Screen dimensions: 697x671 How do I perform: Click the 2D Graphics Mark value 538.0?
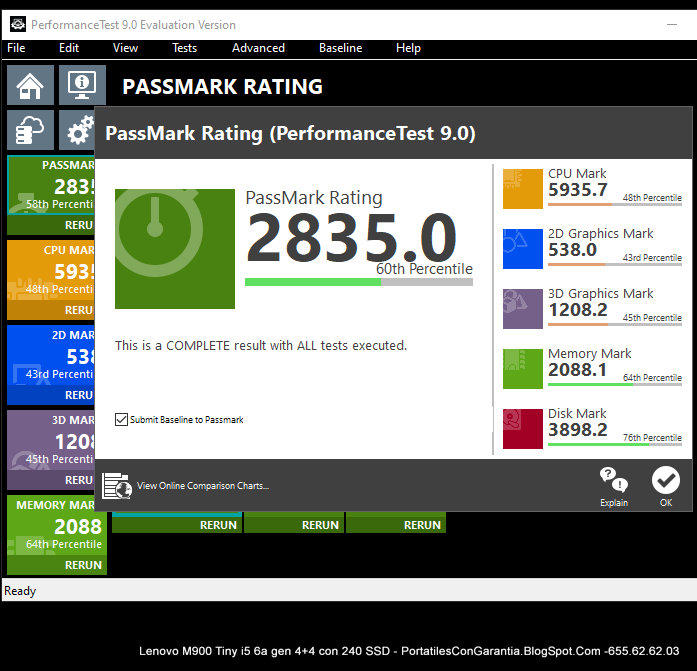[572, 250]
